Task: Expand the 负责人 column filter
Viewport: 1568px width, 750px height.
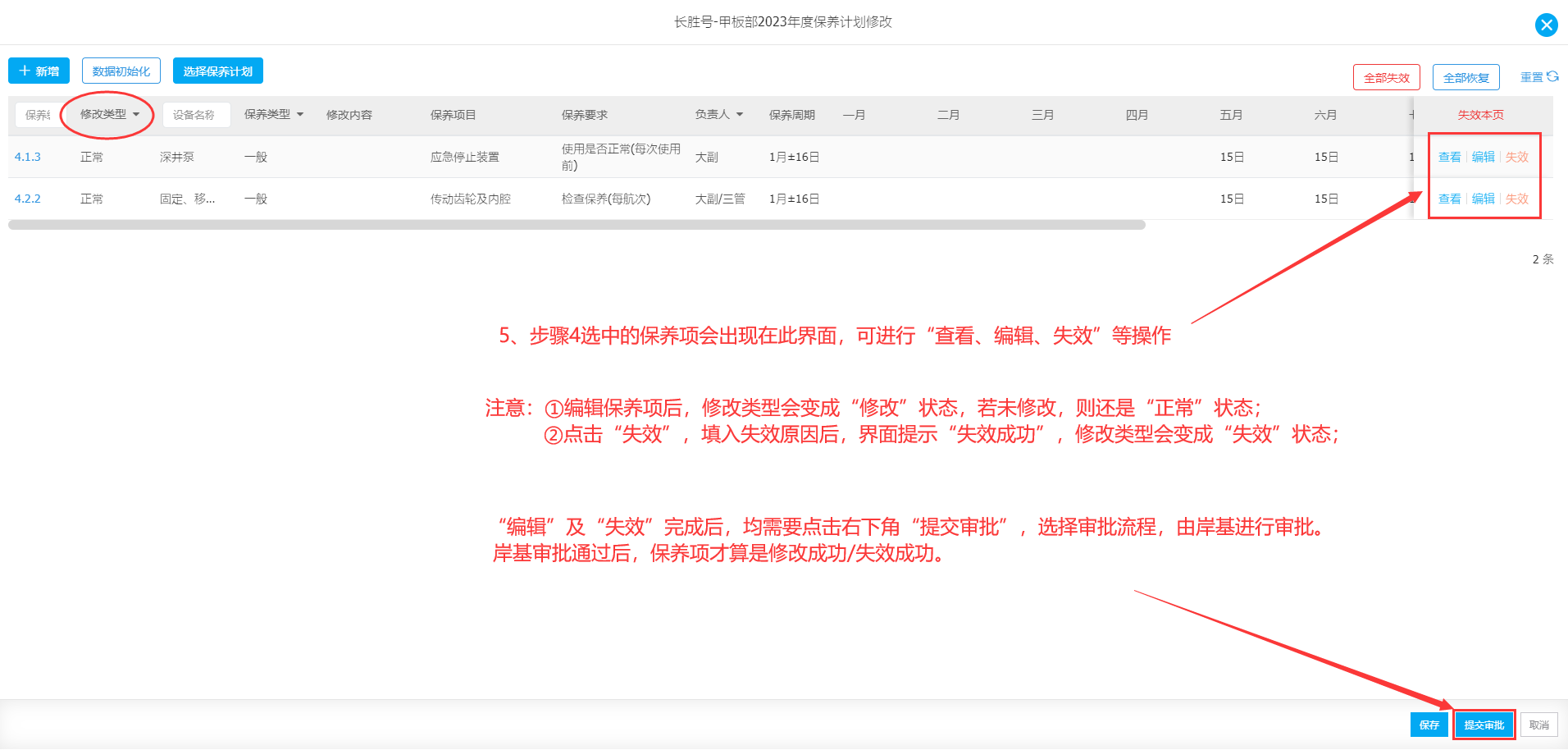Action: click(x=719, y=114)
